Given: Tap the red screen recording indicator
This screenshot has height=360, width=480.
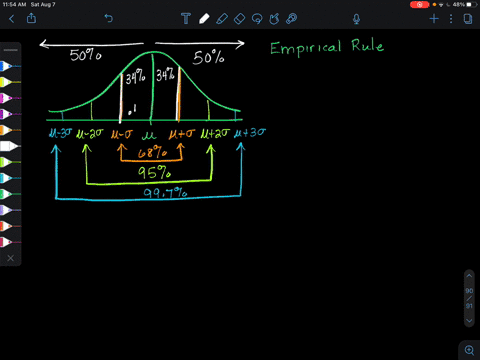Looking at the screenshot, I should coord(419,5).
